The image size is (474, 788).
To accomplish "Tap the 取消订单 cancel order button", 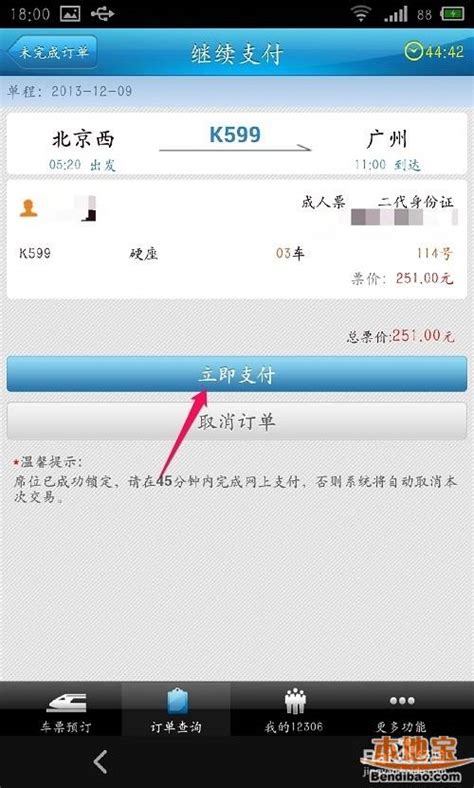I will point(237,421).
